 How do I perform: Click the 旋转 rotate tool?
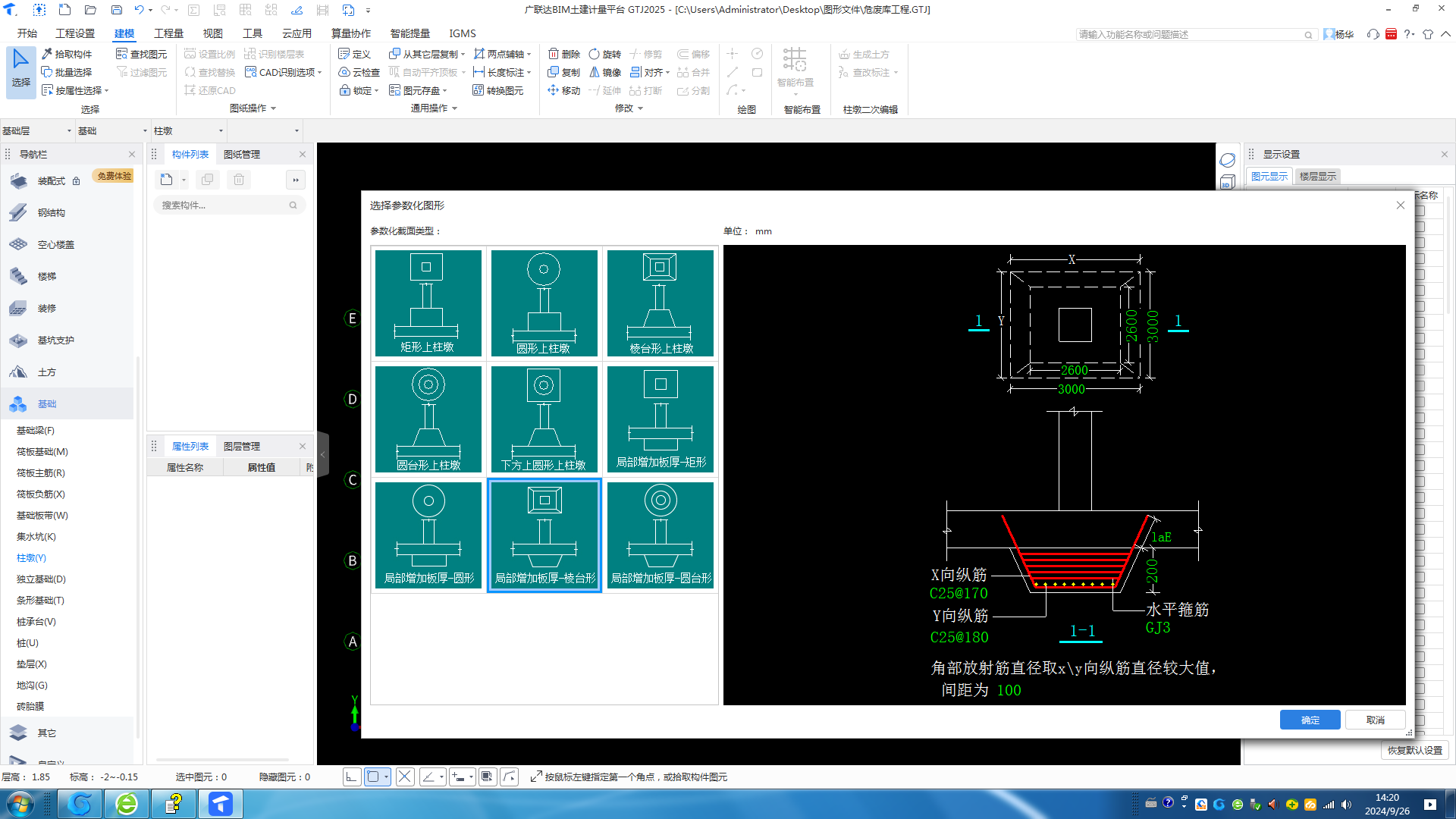(605, 54)
